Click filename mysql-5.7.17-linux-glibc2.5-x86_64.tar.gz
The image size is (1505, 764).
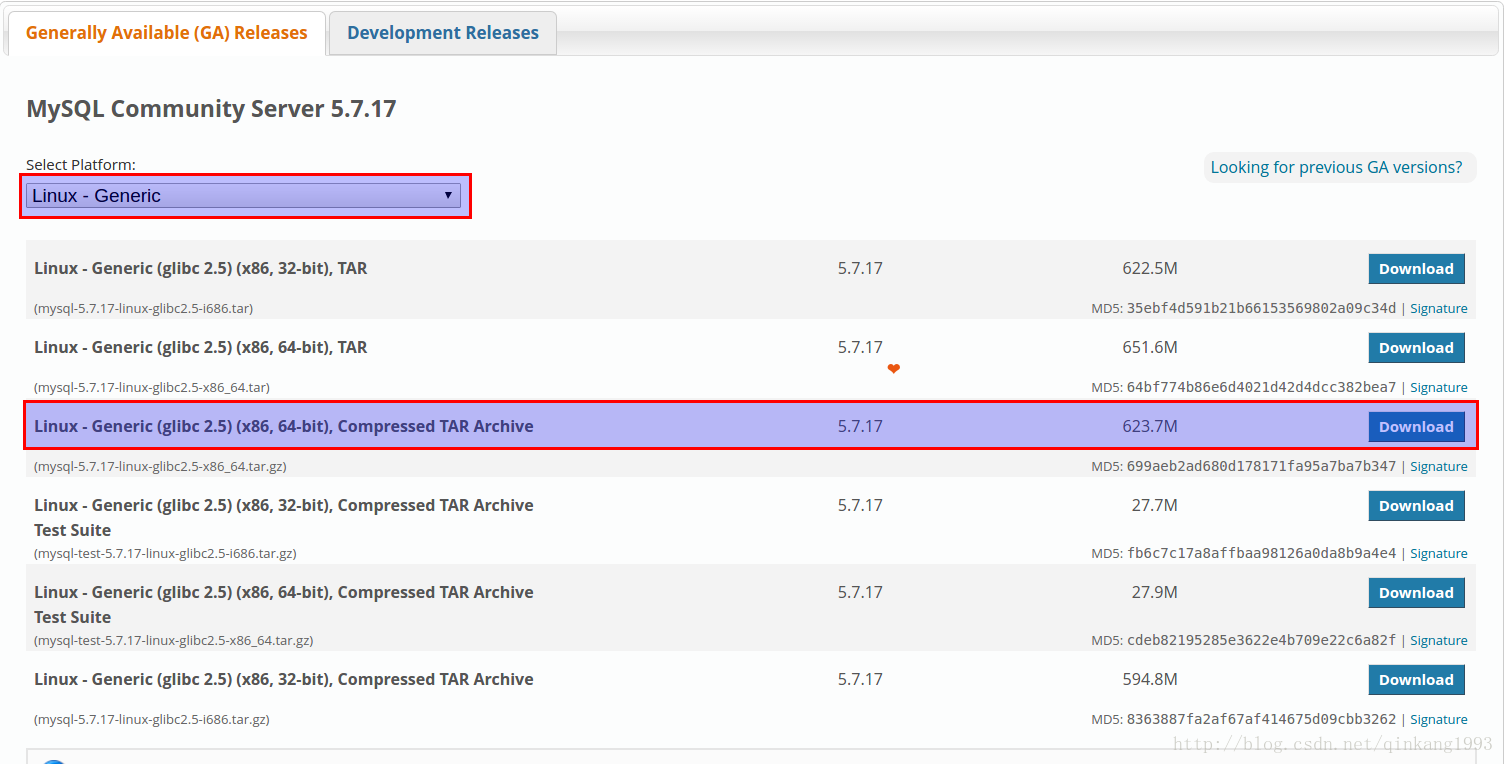(160, 467)
